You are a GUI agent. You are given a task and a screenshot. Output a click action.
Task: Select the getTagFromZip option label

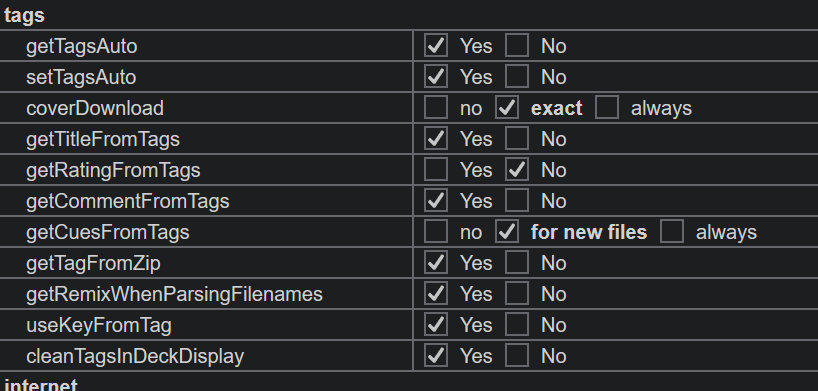pyautogui.click(x=93, y=263)
